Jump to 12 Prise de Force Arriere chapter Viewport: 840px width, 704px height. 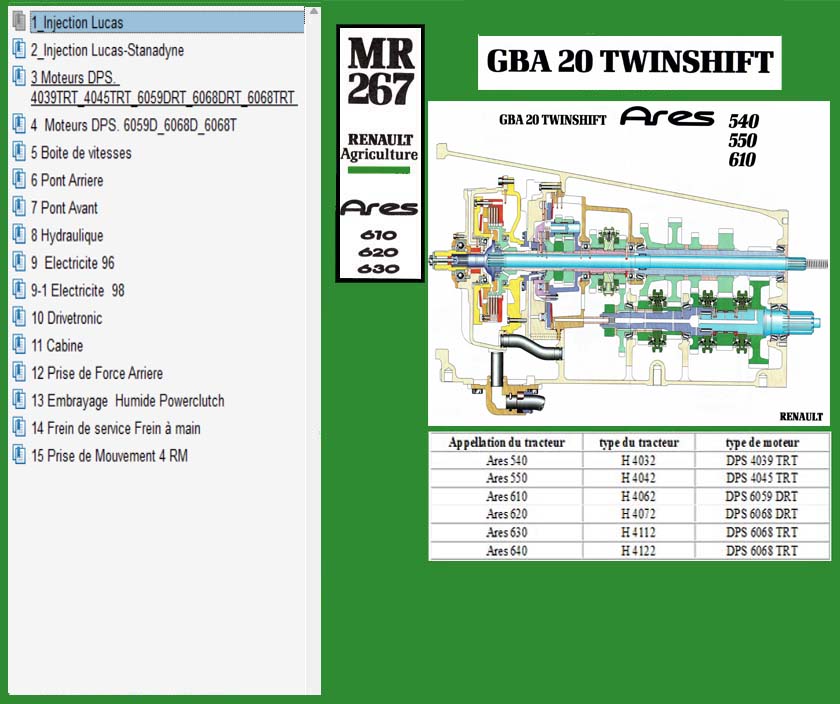[97, 373]
